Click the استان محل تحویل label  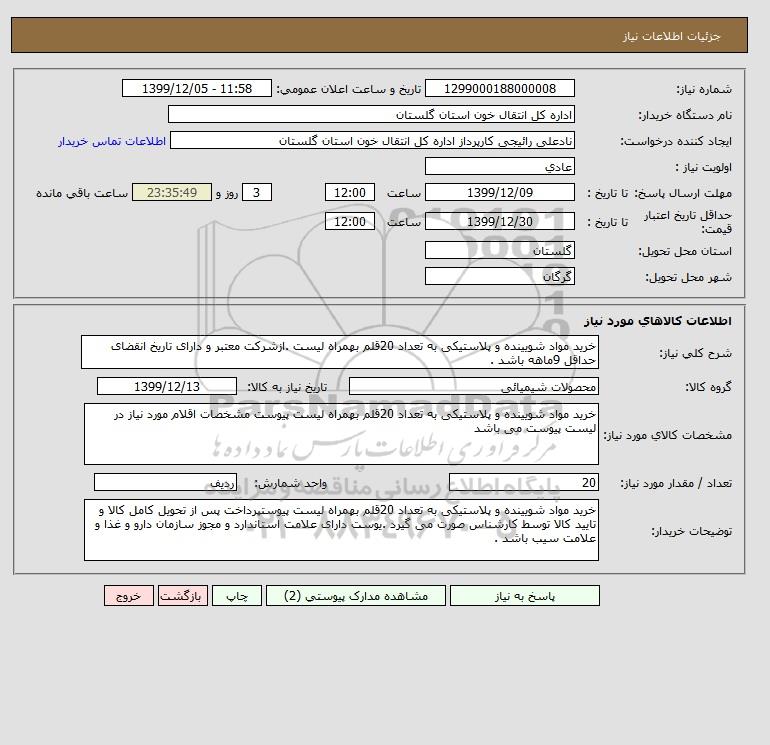click(685, 251)
